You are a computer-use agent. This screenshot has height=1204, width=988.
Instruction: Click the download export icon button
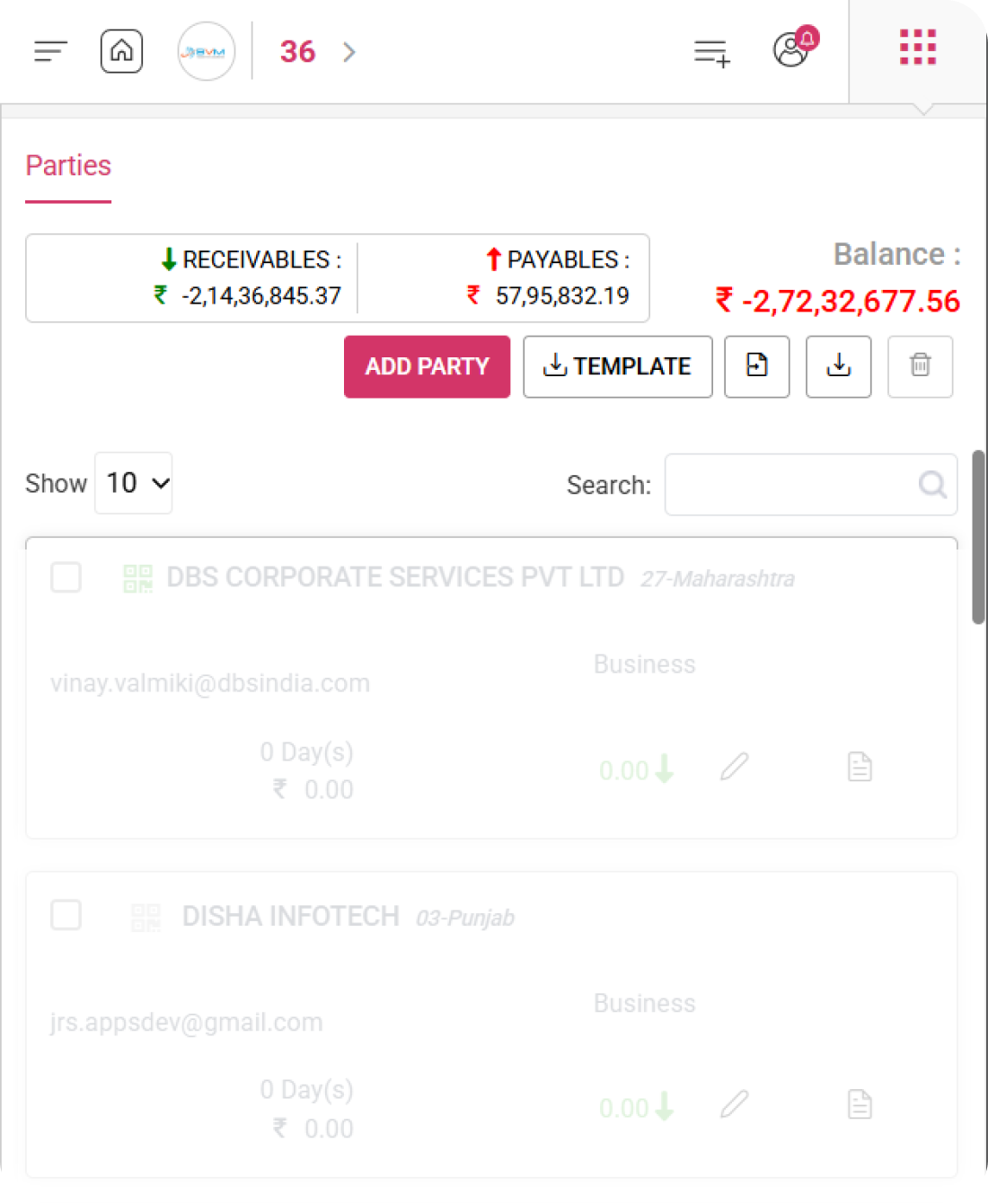tap(839, 366)
